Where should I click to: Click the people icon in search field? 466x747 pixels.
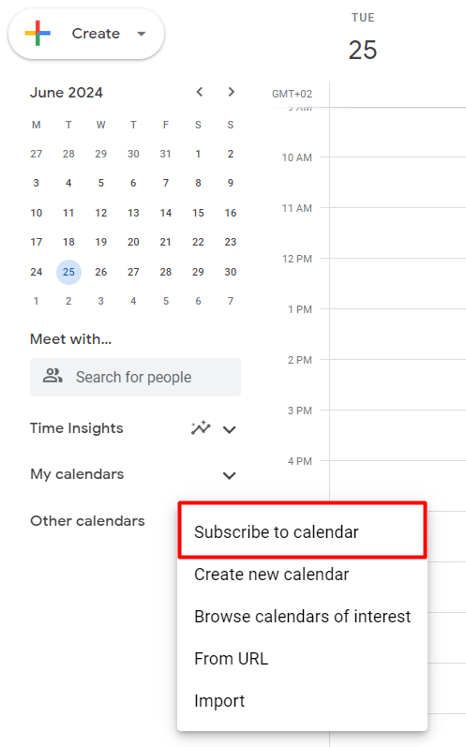[52, 376]
